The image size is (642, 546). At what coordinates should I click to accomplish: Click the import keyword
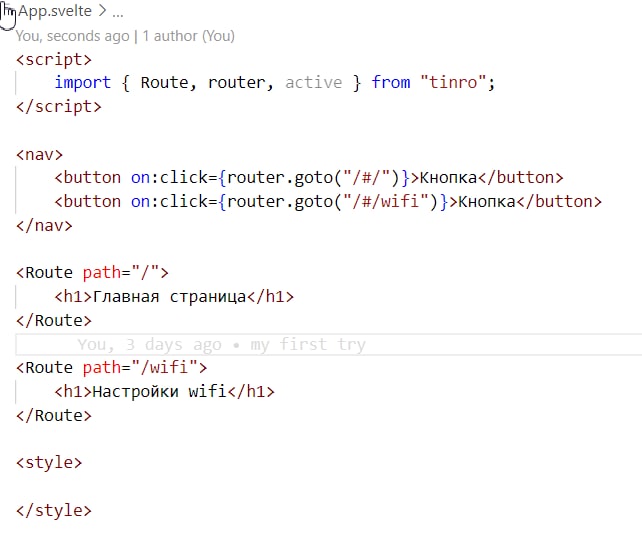83,83
